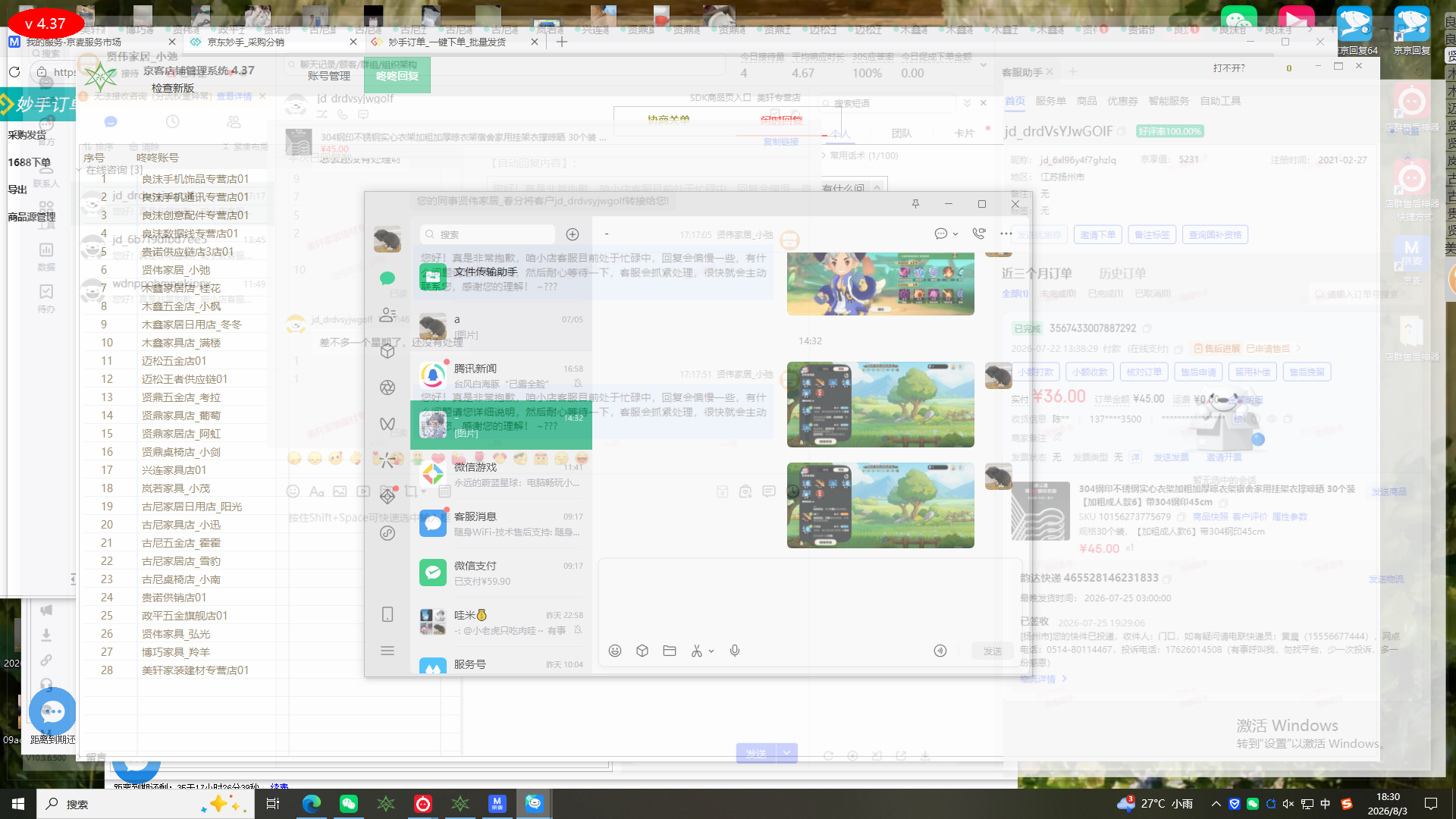The image size is (1456, 819).
Task: Open the 服务单 tab in 客服助手 panel
Action: [1050, 101]
